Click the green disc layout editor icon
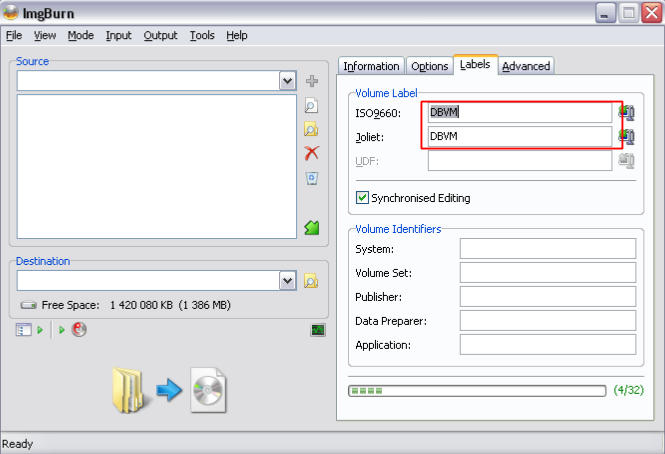Image resolution: width=665 pixels, height=454 pixels. 311,228
